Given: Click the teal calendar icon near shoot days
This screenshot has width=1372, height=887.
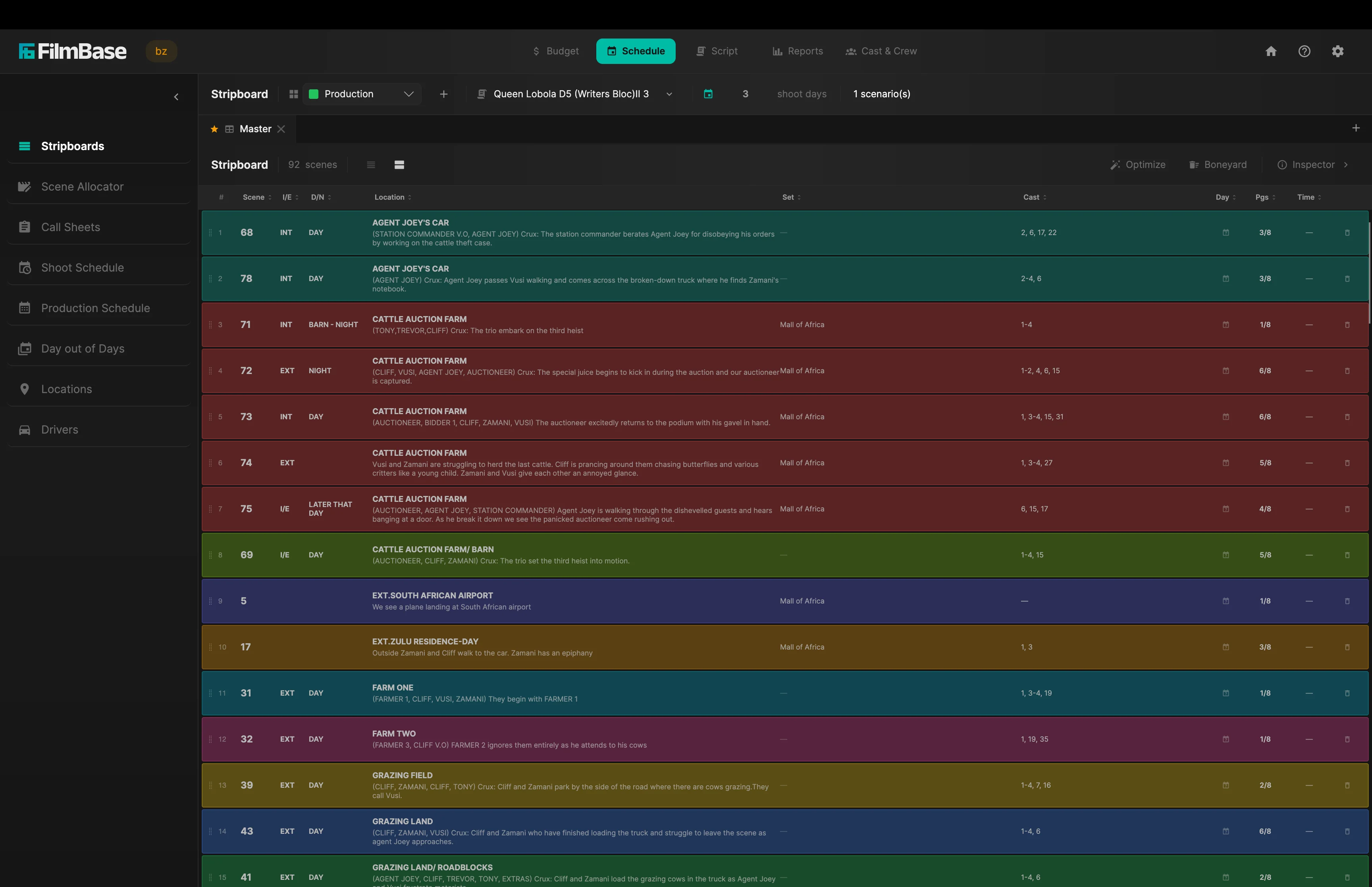Looking at the screenshot, I should click(x=708, y=94).
